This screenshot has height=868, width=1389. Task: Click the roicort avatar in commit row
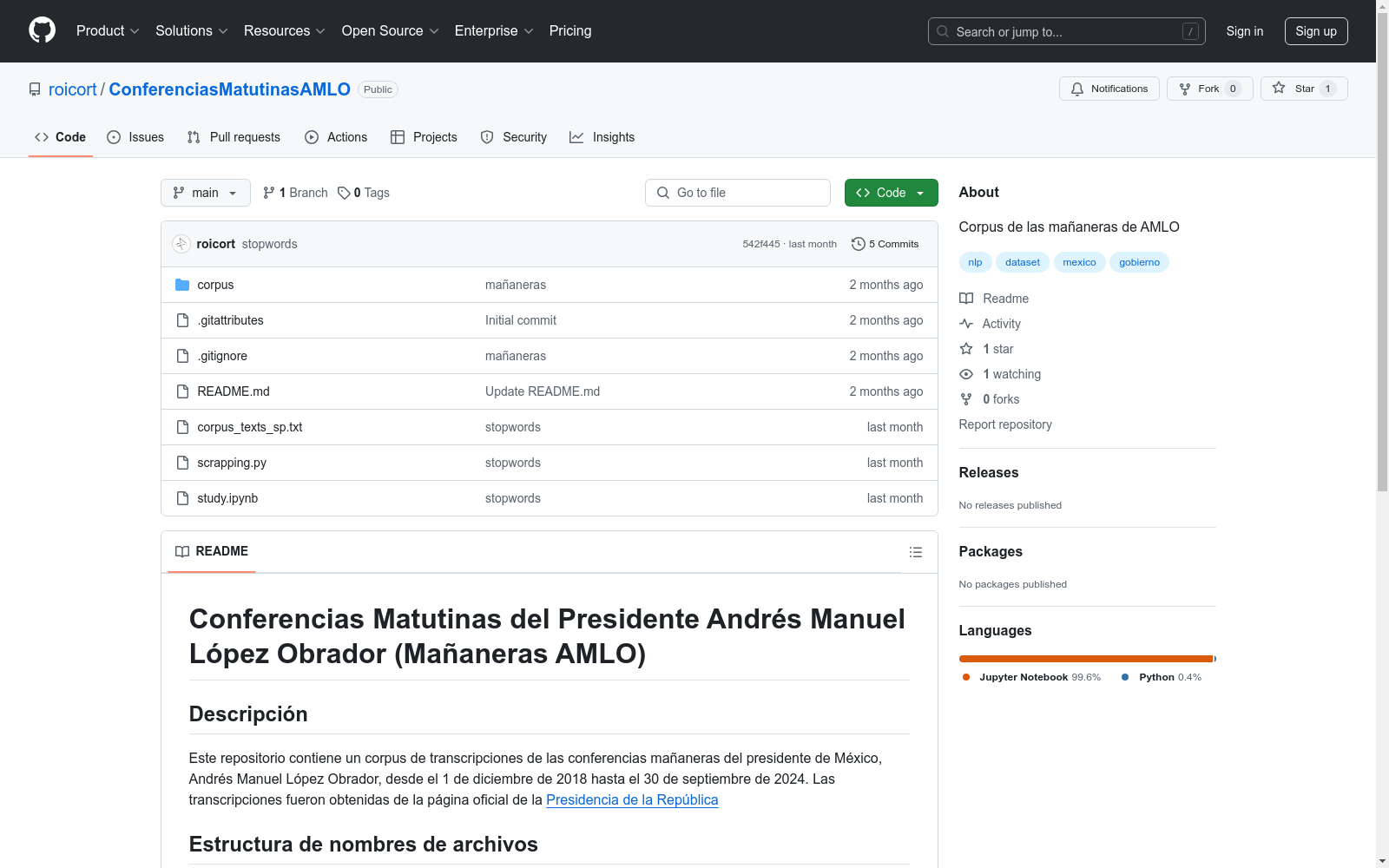(181, 244)
